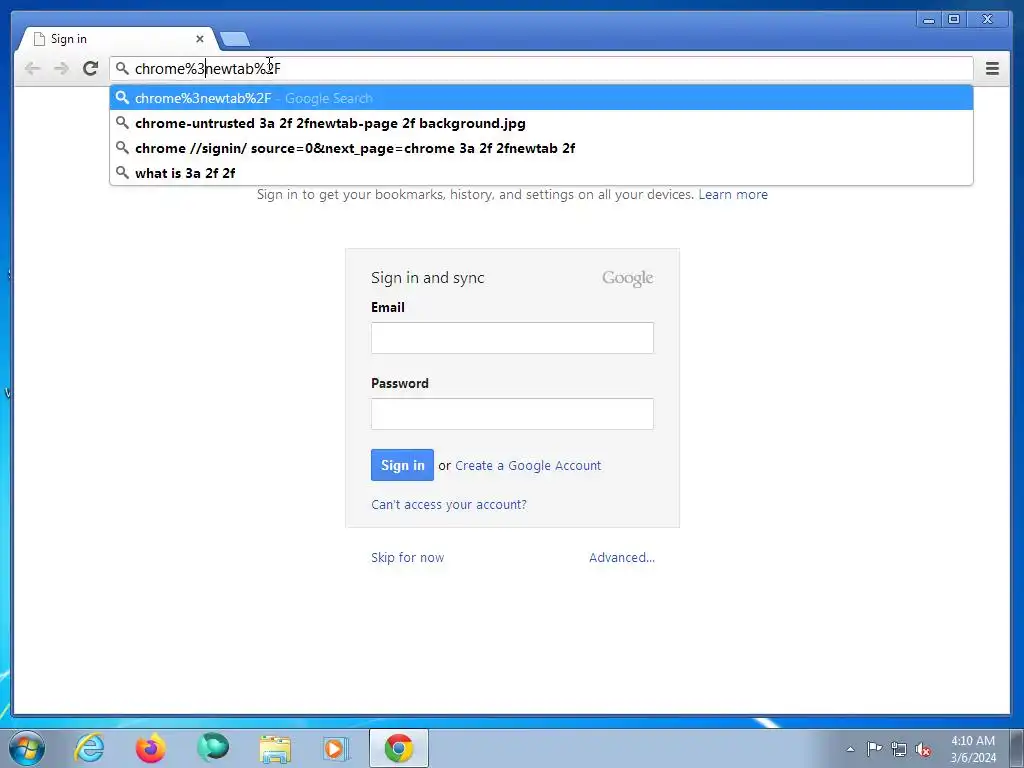
Task: Click the Chrome back arrow button
Action: coord(32,69)
